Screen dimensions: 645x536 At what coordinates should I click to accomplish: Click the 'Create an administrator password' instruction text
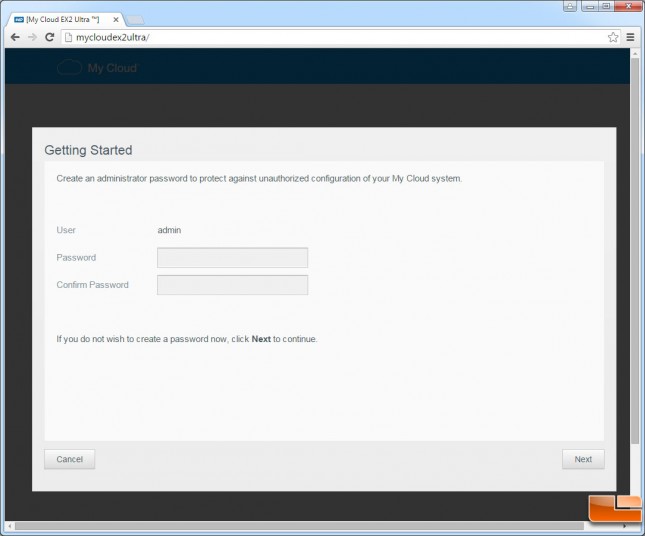(x=259, y=179)
